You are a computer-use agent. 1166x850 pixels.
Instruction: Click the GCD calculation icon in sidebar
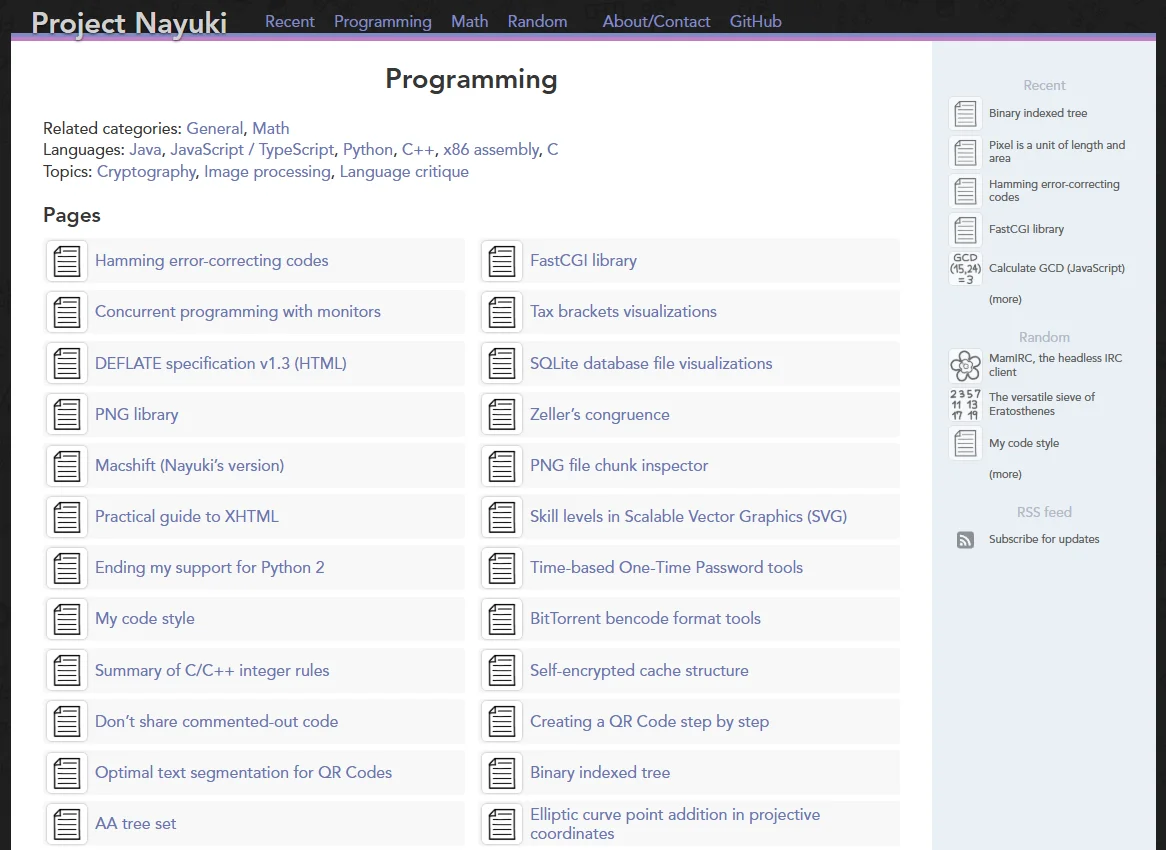(965, 268)
